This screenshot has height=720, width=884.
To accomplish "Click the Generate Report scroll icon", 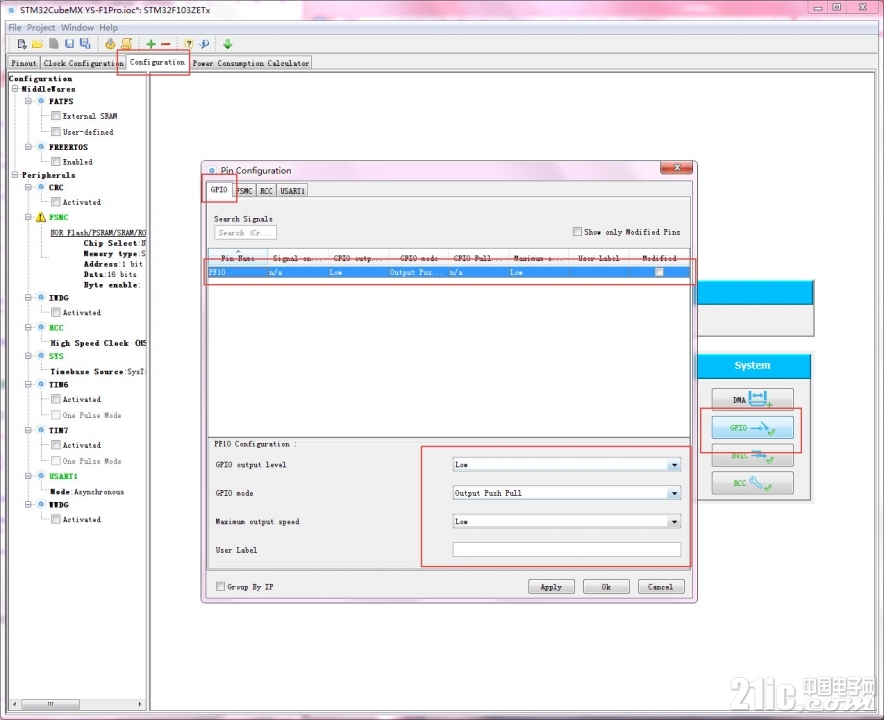I will (127, 44).
